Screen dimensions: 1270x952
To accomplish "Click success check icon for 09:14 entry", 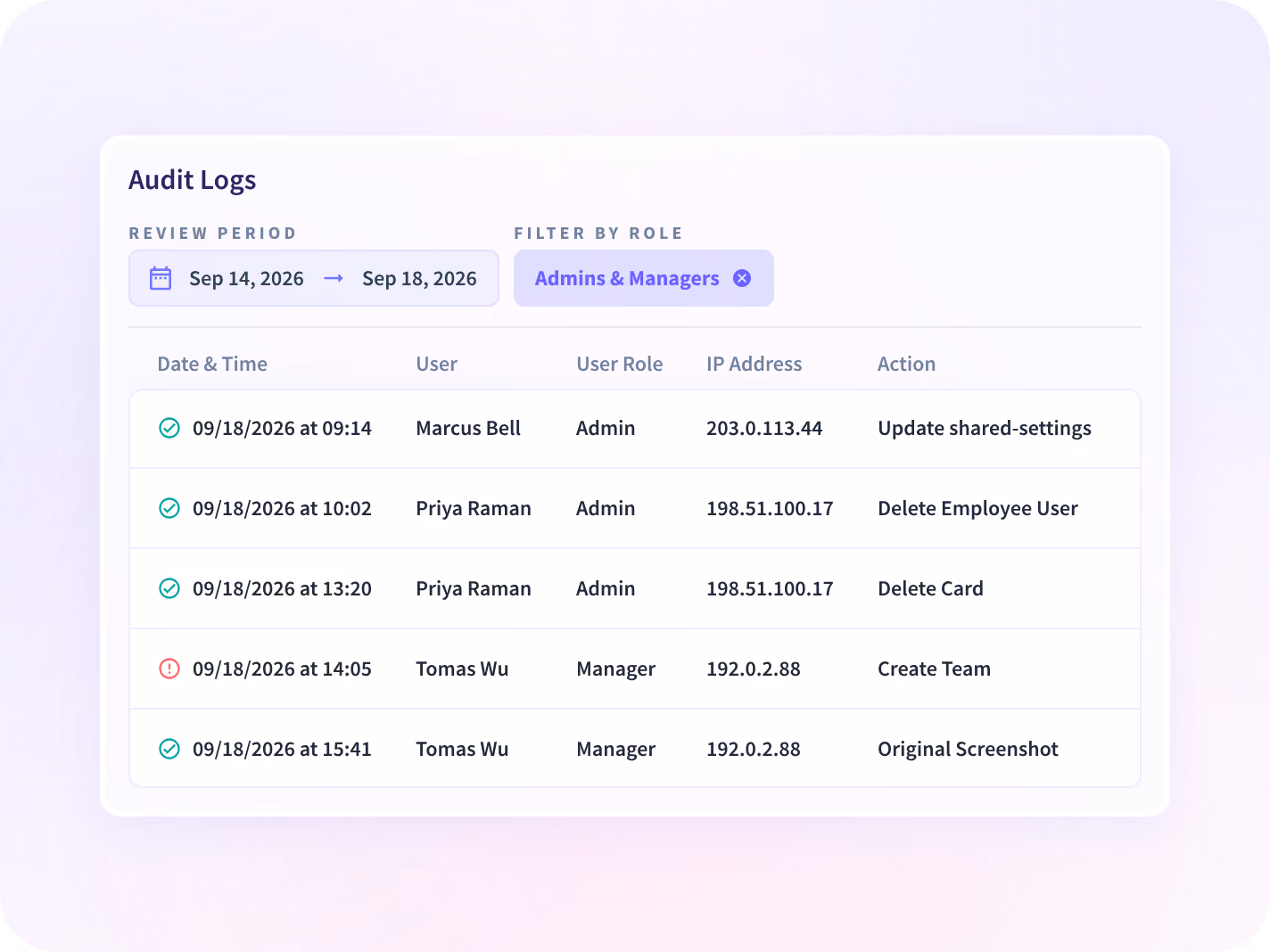I will click(x=169, y=428).
